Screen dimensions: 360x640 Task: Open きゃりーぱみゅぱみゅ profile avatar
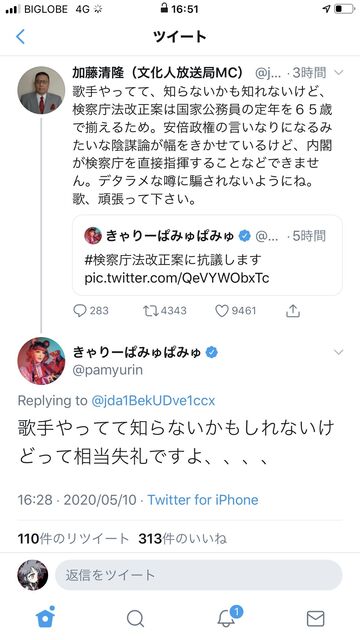(41, 361)
